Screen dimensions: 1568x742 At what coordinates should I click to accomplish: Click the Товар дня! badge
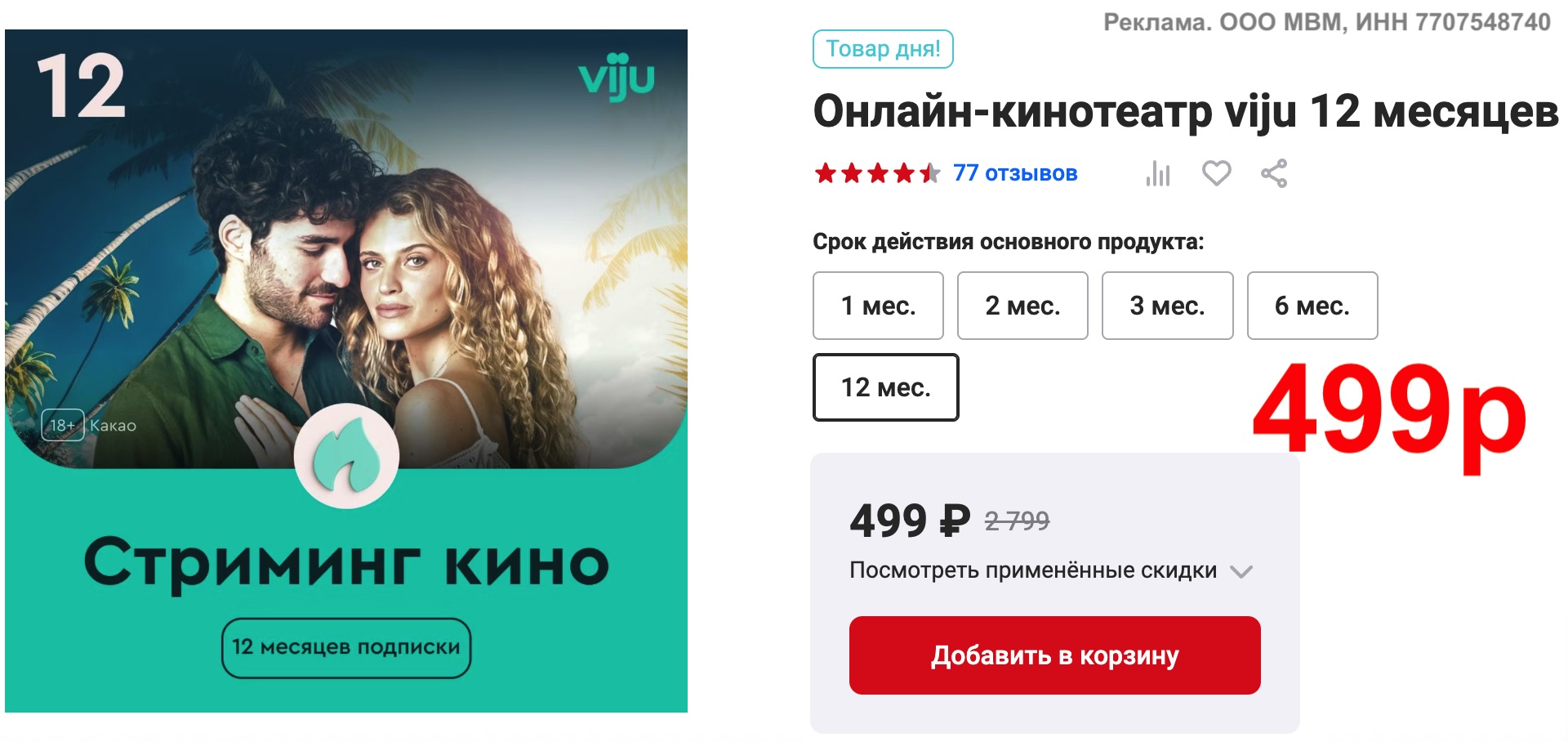point(883,49)
